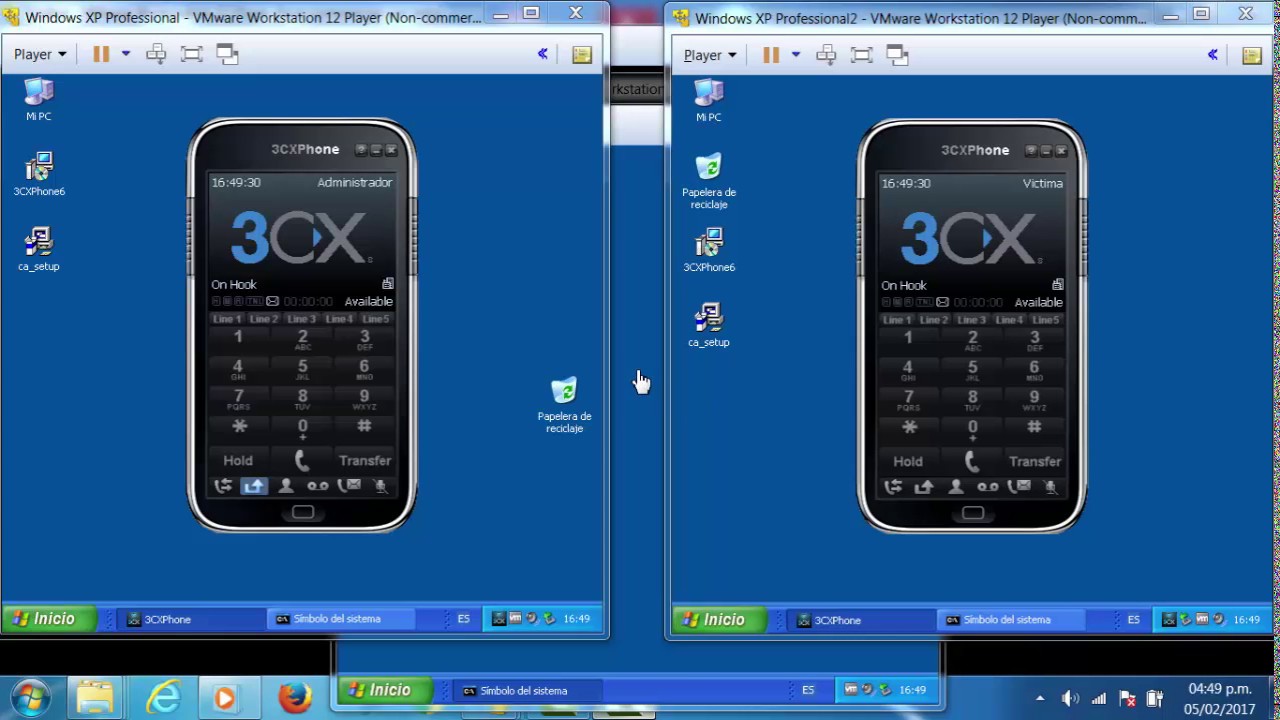
Task: Click Unity mode icon in left VMware toolbar
Action: [228, 55]
